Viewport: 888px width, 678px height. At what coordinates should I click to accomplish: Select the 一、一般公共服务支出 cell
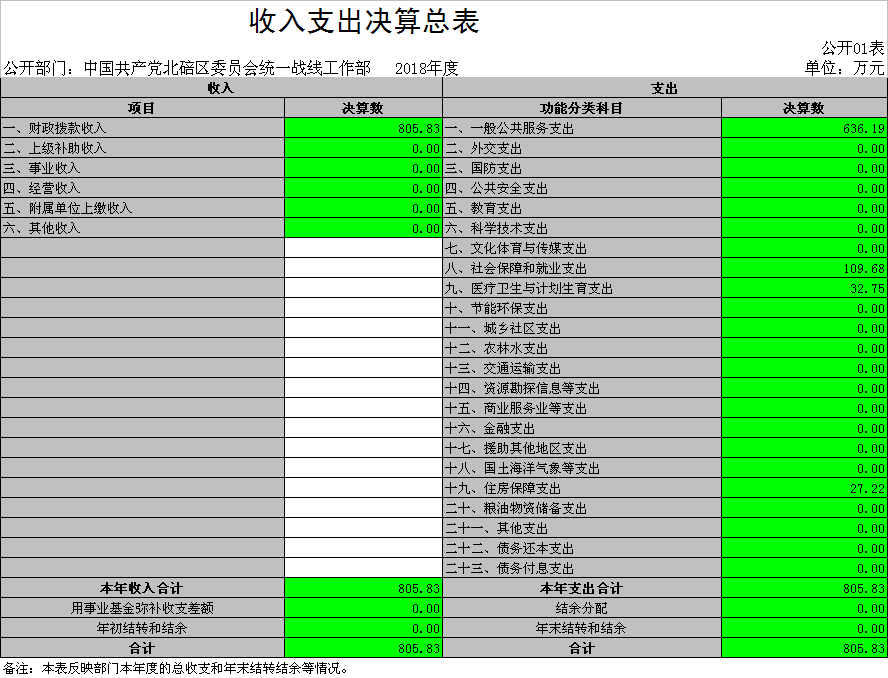(582, 128)
